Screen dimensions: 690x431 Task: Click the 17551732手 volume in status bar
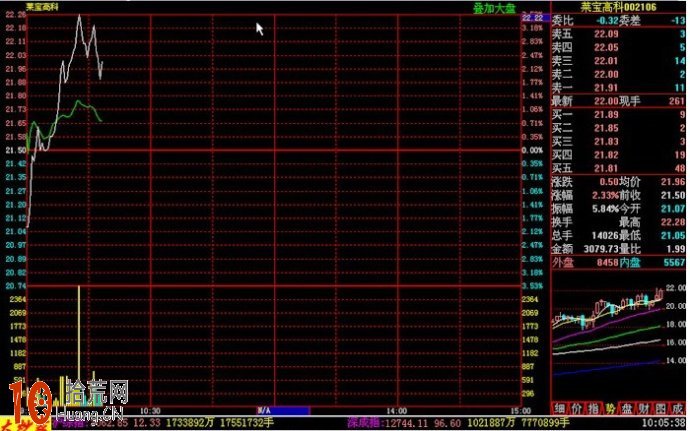pos(246,423)
